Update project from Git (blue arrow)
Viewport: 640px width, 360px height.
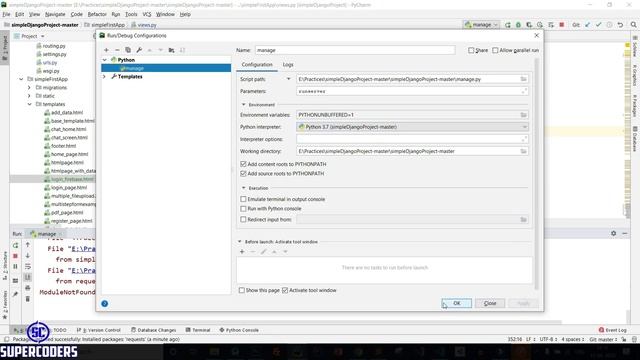point(587,25)
